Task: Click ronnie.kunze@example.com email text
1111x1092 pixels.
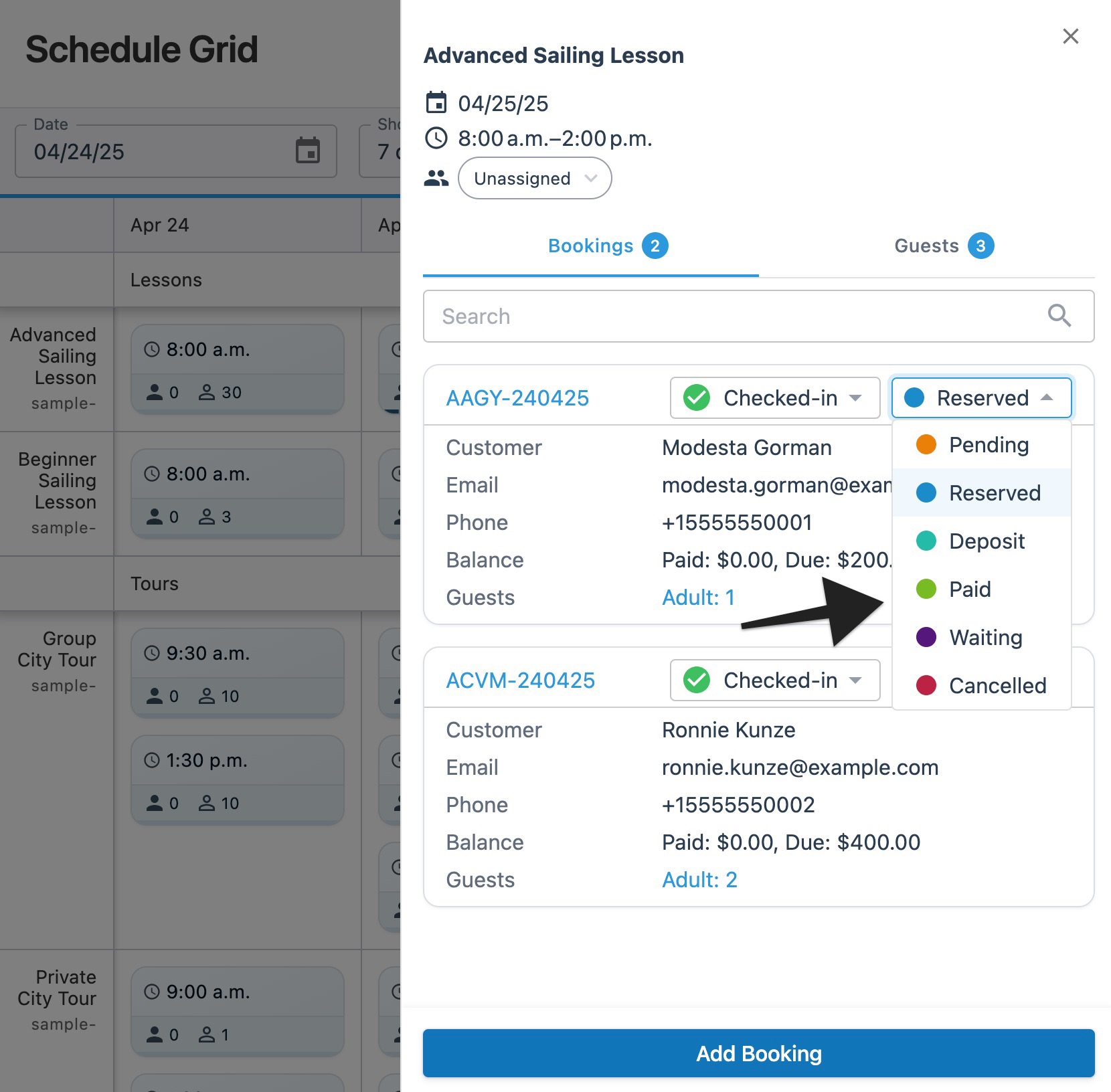Action: click(x=800, y=767)
